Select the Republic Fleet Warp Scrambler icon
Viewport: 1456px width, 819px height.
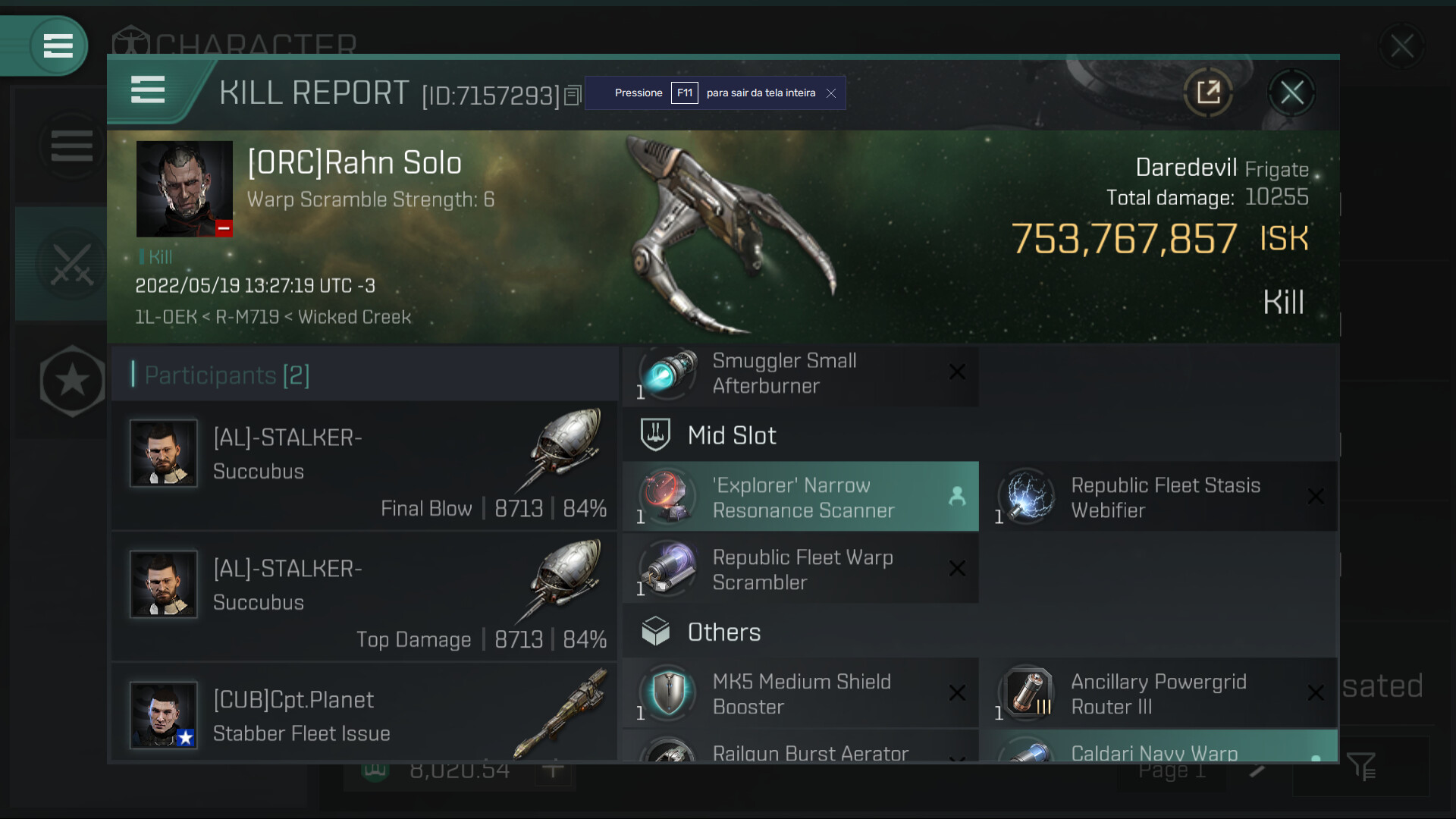(x=668, y=569)
